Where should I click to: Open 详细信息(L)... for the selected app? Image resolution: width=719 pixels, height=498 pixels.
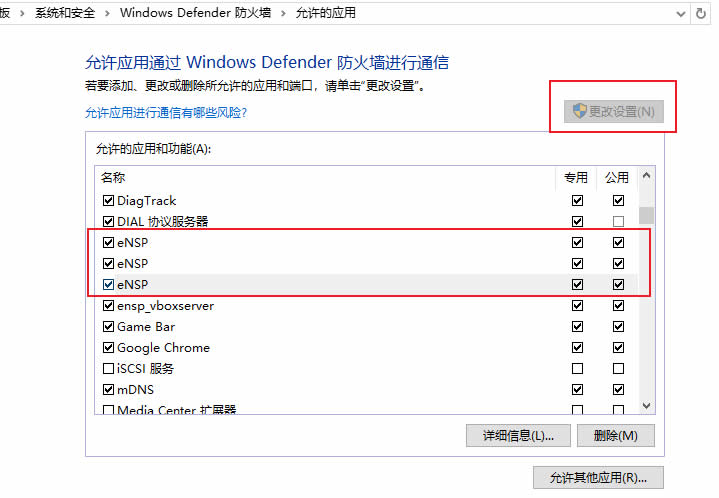pyautogui.click(x=518, y=435)
